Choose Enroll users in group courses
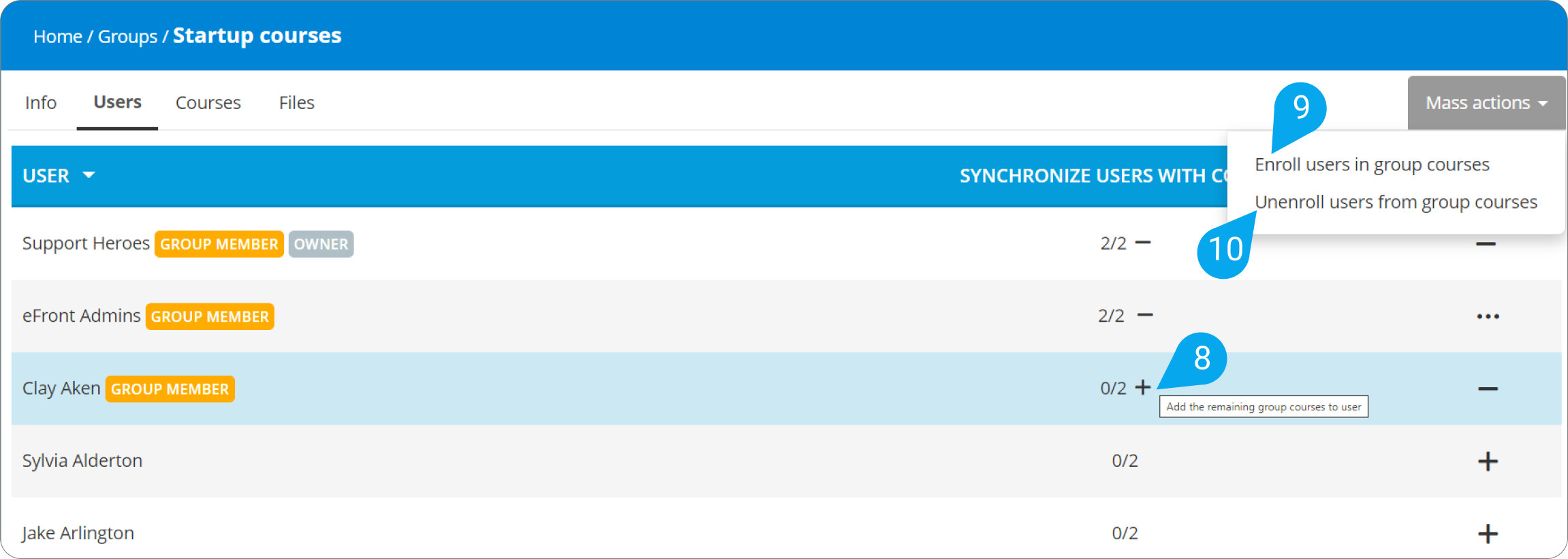The height and width of the screenshot is (559, 1568). [x=1372, y=165]
